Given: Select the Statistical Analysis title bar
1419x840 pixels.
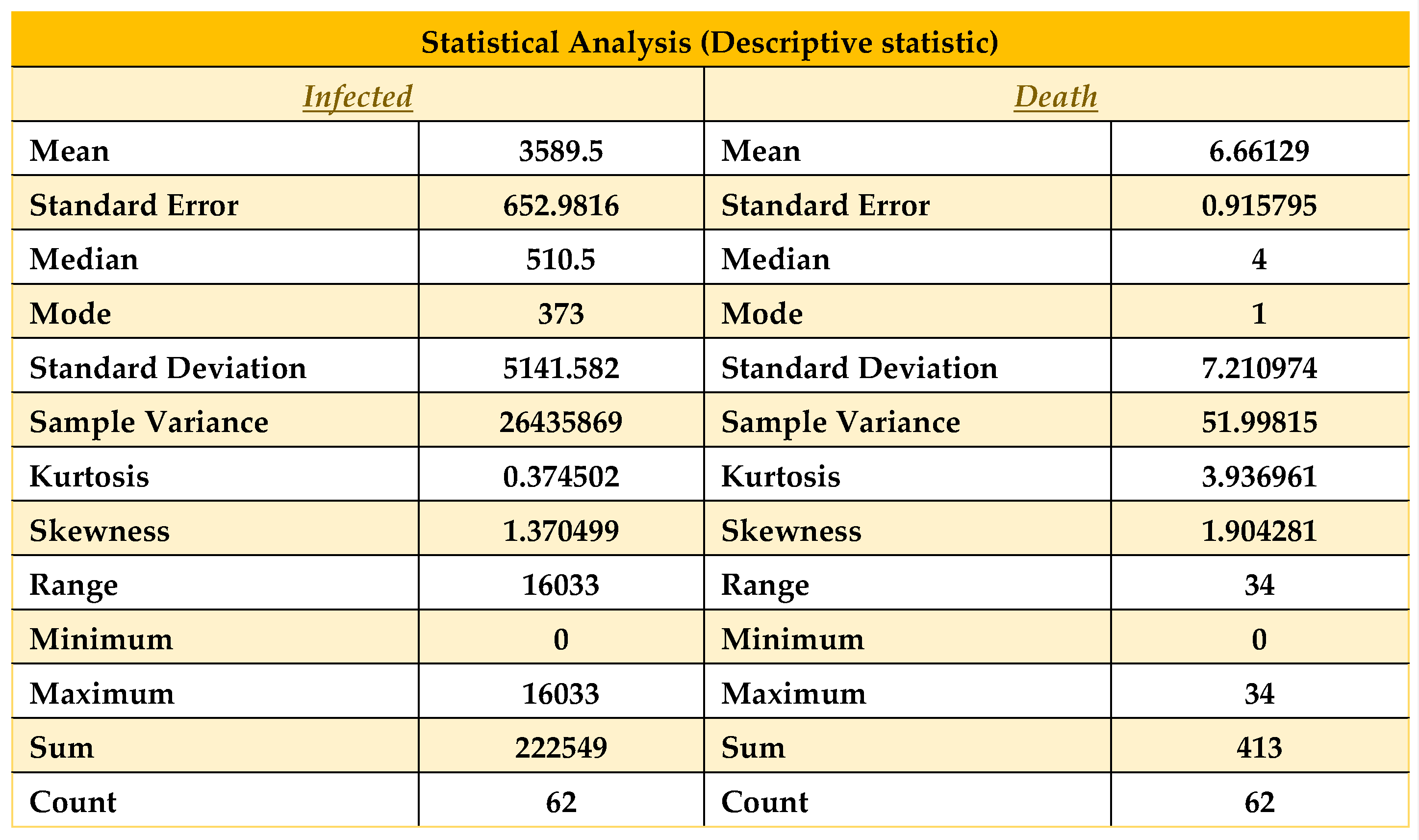Looking at the screenshot, I should click(710, 43).
